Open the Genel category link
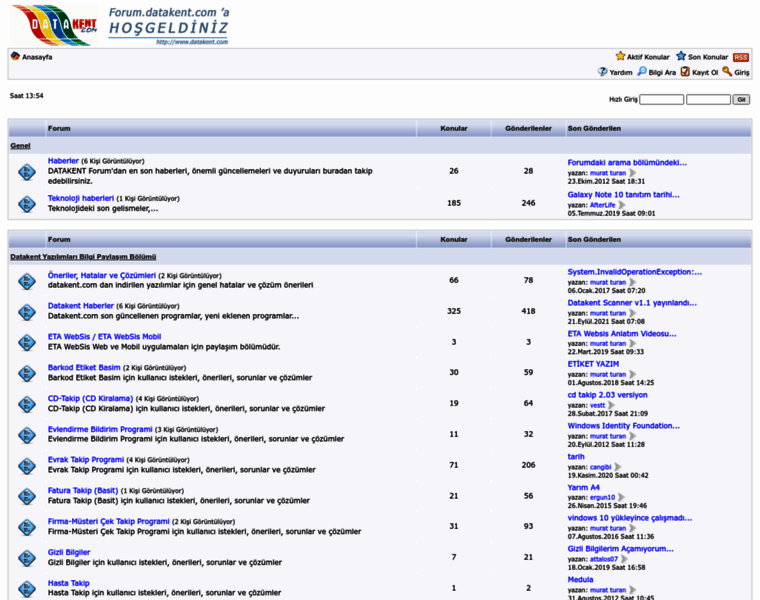The height and width of the screenshot is (600, 760). [20, 146]
